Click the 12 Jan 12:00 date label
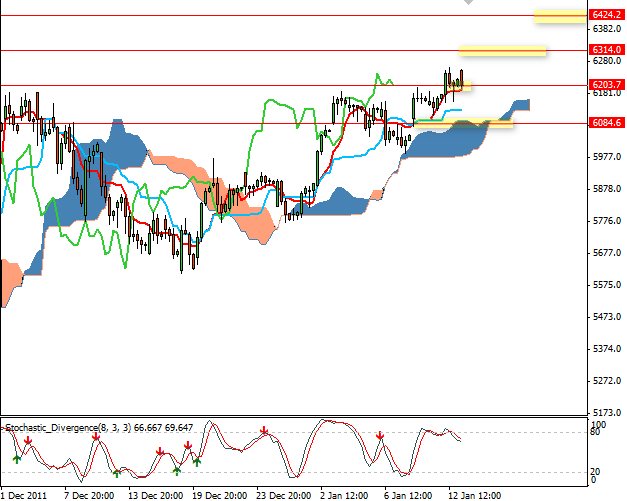The image size is (627, 501). 474,494
